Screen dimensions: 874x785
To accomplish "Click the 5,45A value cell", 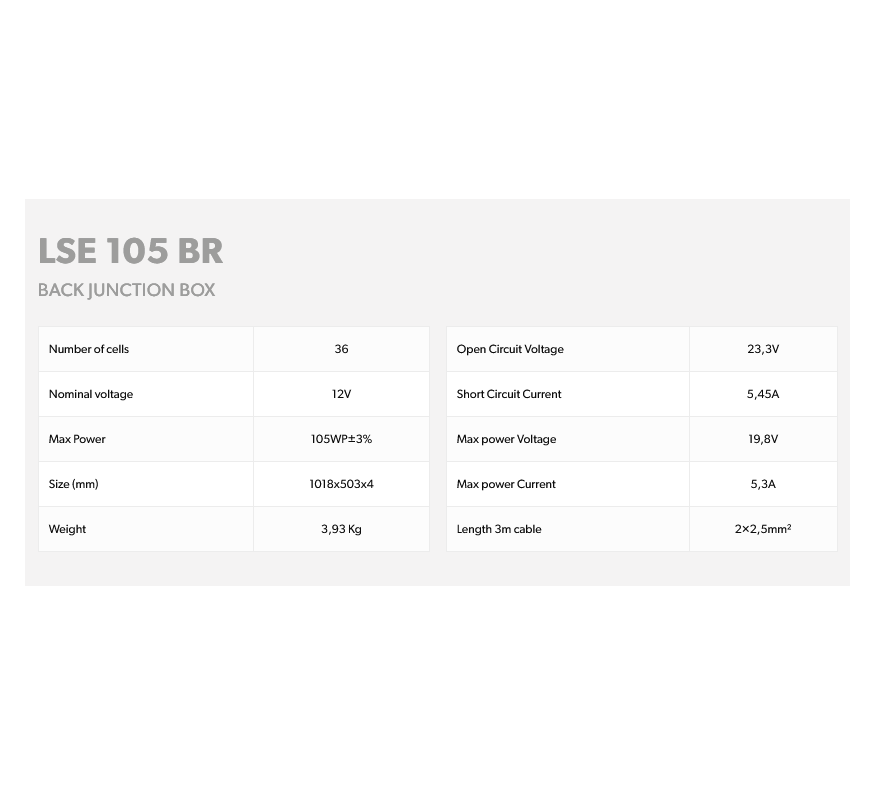I will tap(763, 394).
